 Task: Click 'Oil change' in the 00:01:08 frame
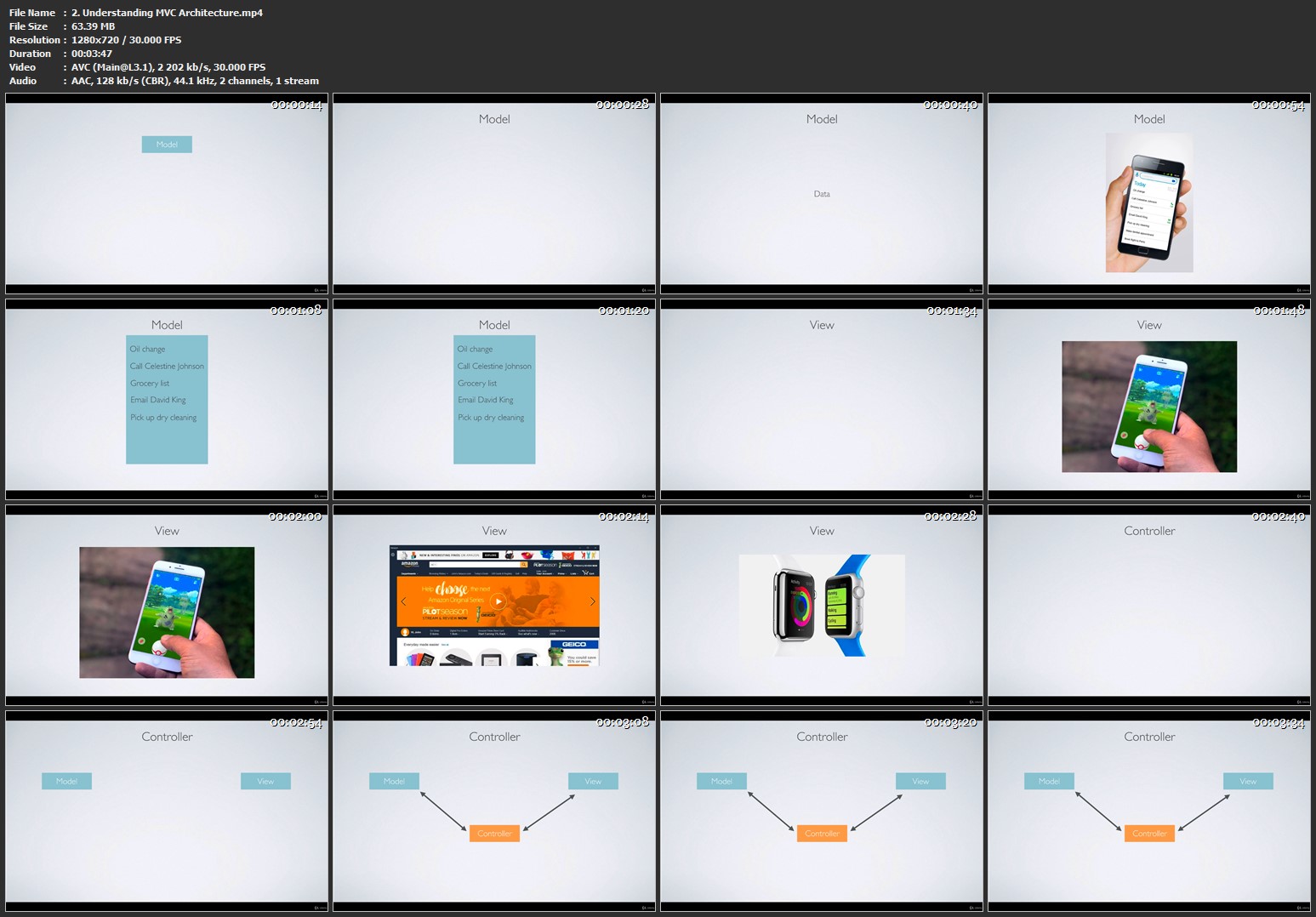147,350
